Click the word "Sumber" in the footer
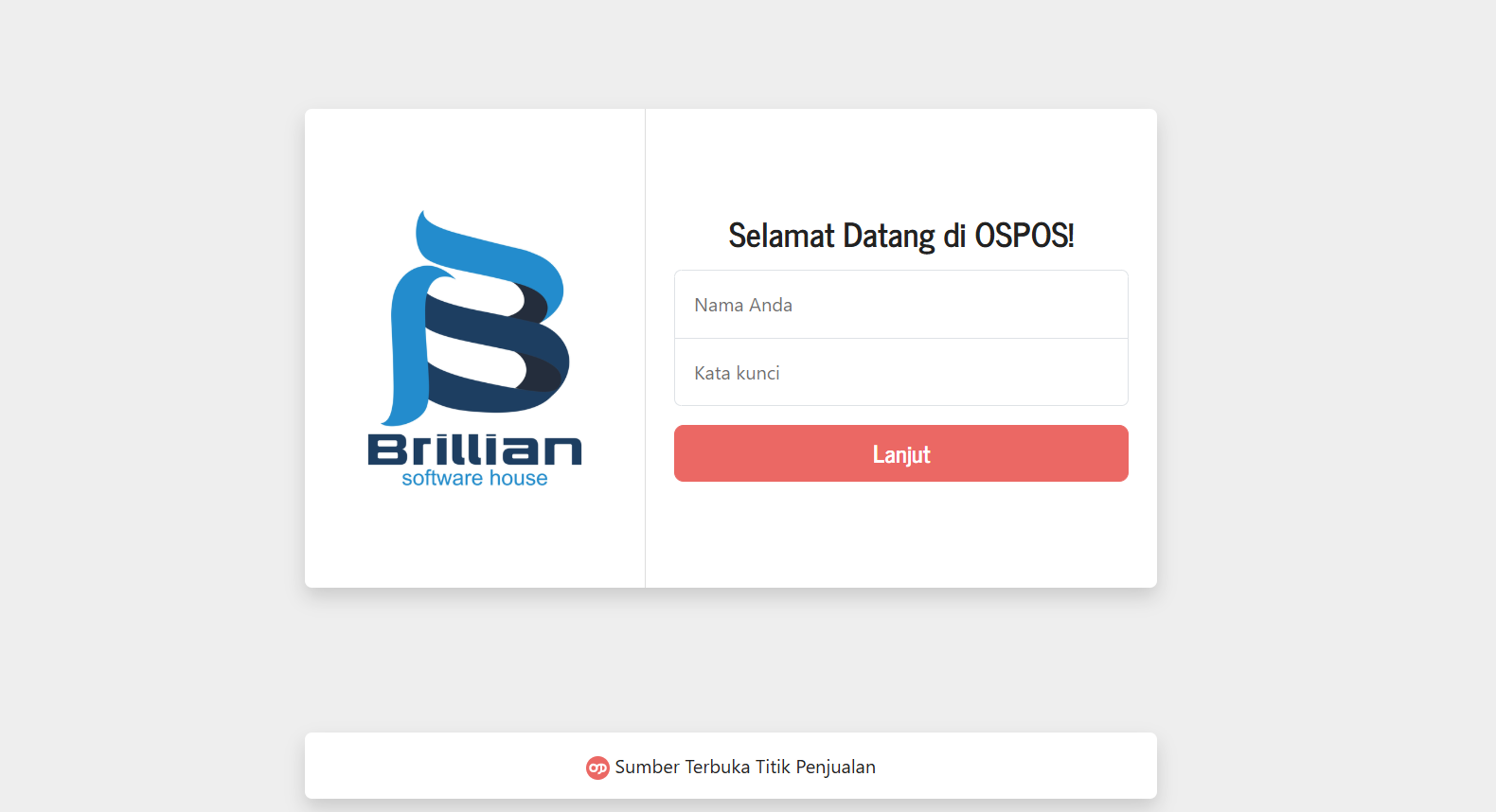 coord(648,767)
